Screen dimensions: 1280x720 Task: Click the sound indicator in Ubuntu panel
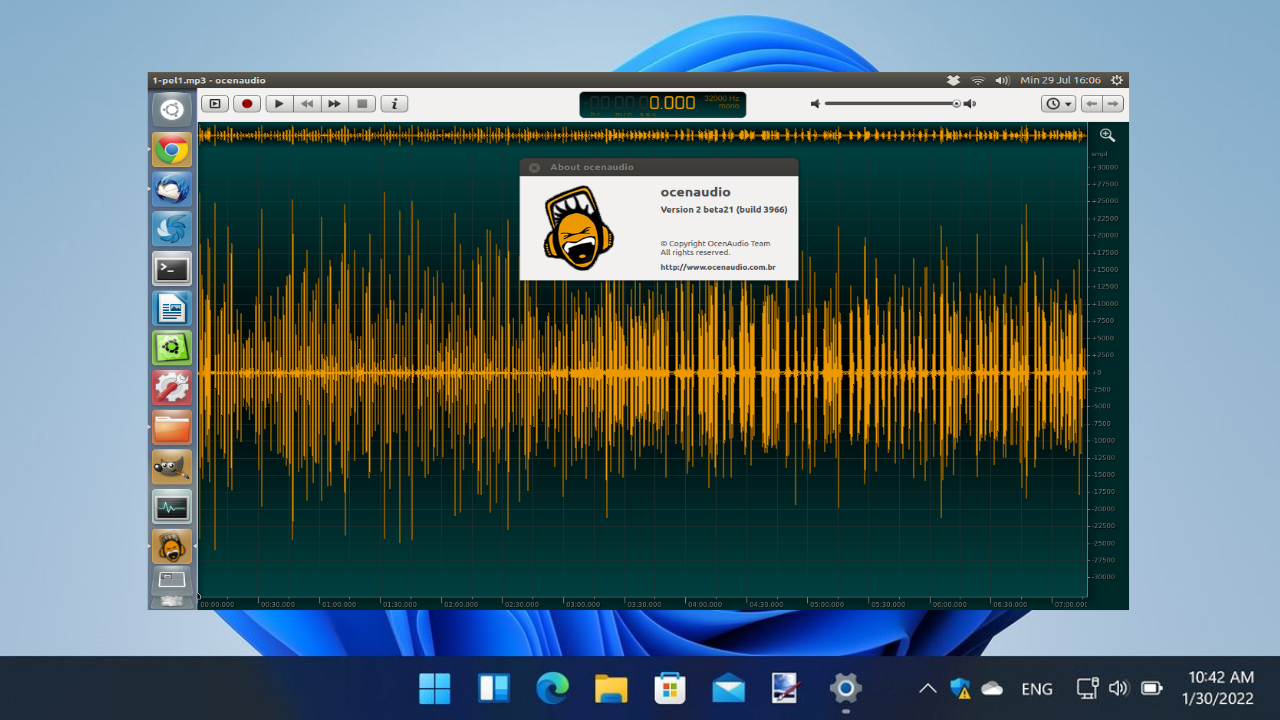click(x=1003, y=80)
